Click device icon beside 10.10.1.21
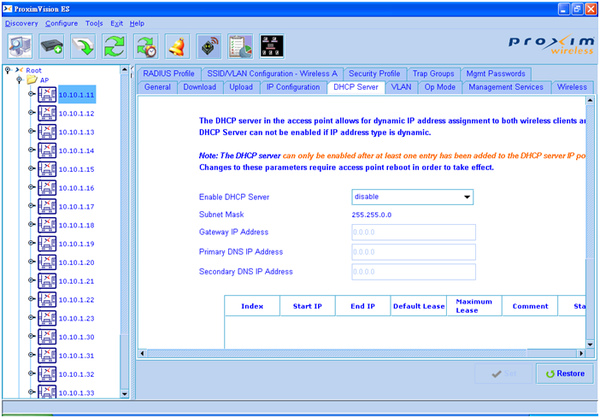This screenshot has height=418, width=600. pos(47,281)
